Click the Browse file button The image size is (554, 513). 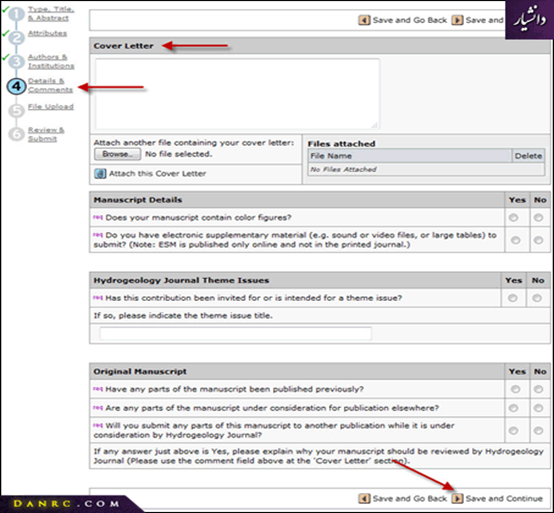[117, 154]
